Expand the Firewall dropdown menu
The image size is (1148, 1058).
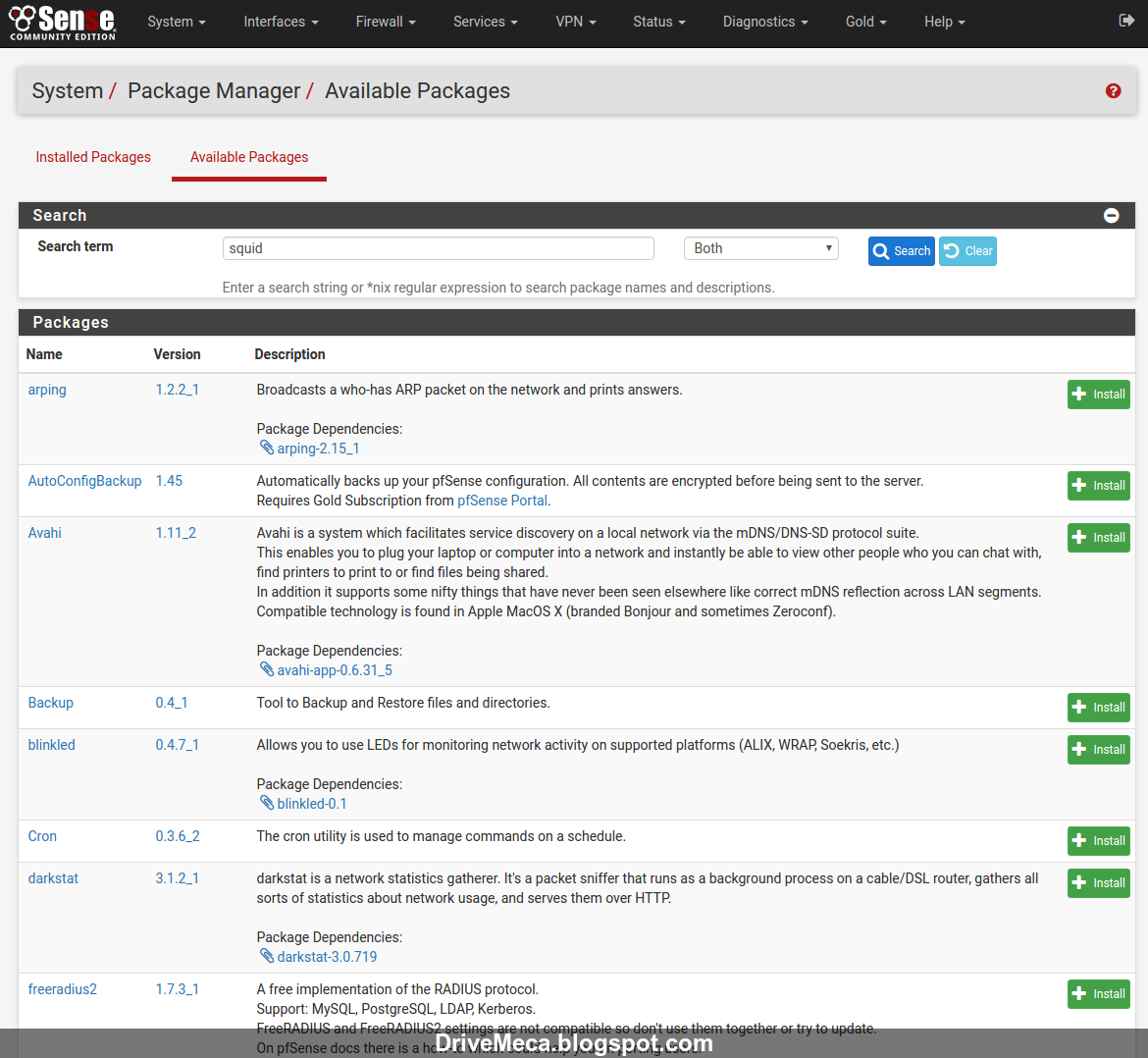point(385,22)
